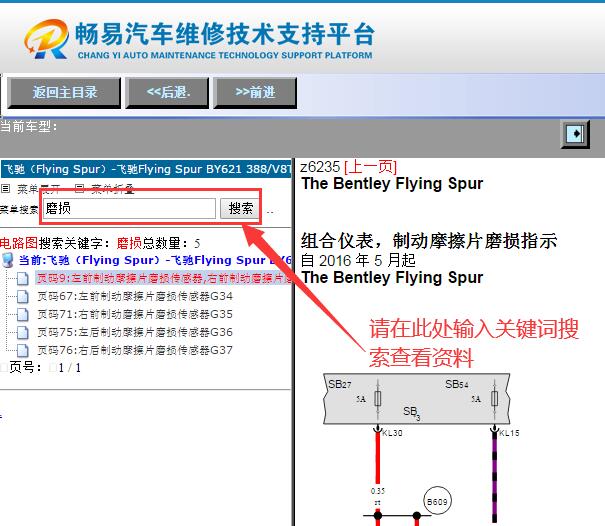Open result 页码76 右后制动摩擦片磨损传感器G37
The image size is (605, 526).
click(x=135, y=350)
